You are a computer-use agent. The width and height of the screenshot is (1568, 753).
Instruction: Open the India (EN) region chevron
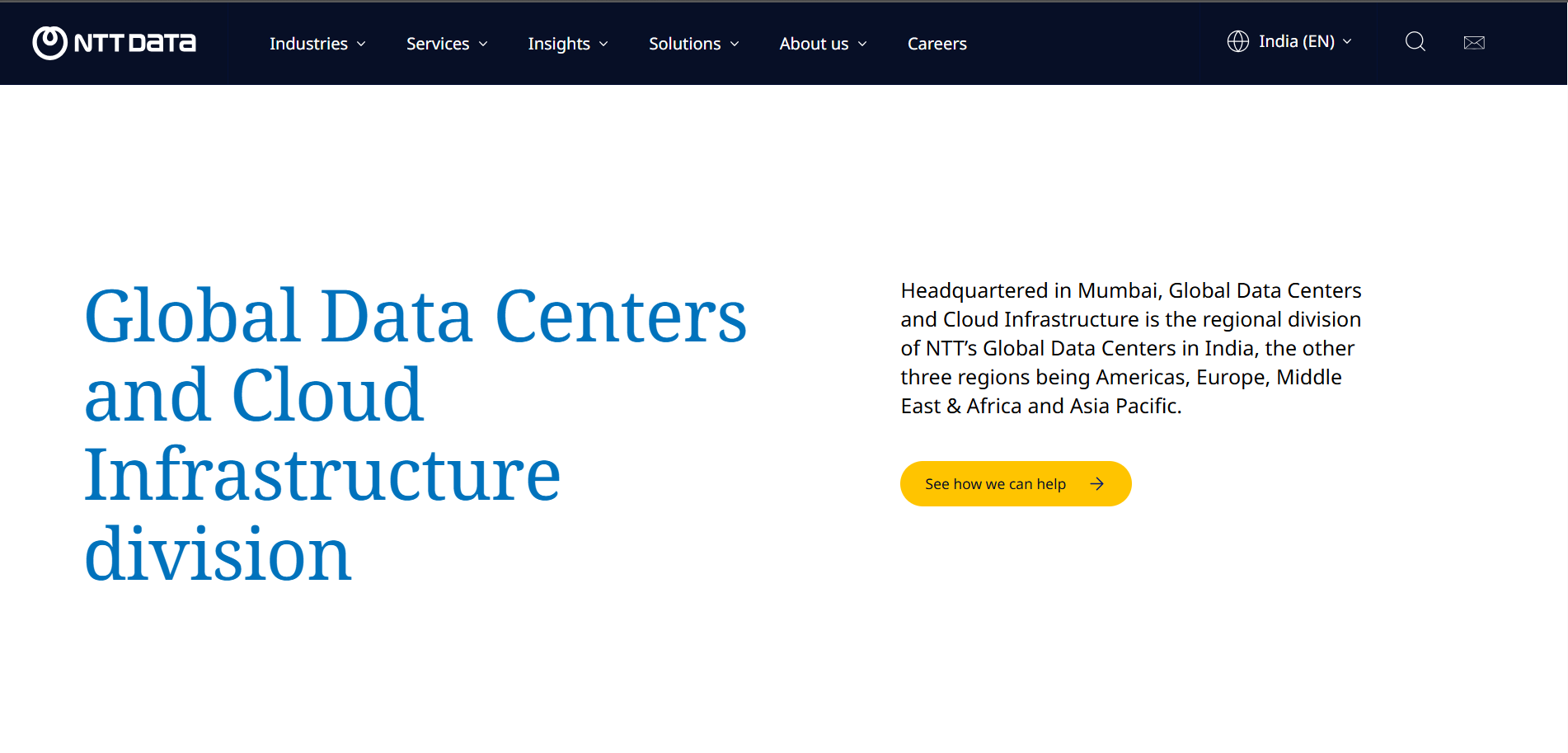click(x=1347, y=42)
